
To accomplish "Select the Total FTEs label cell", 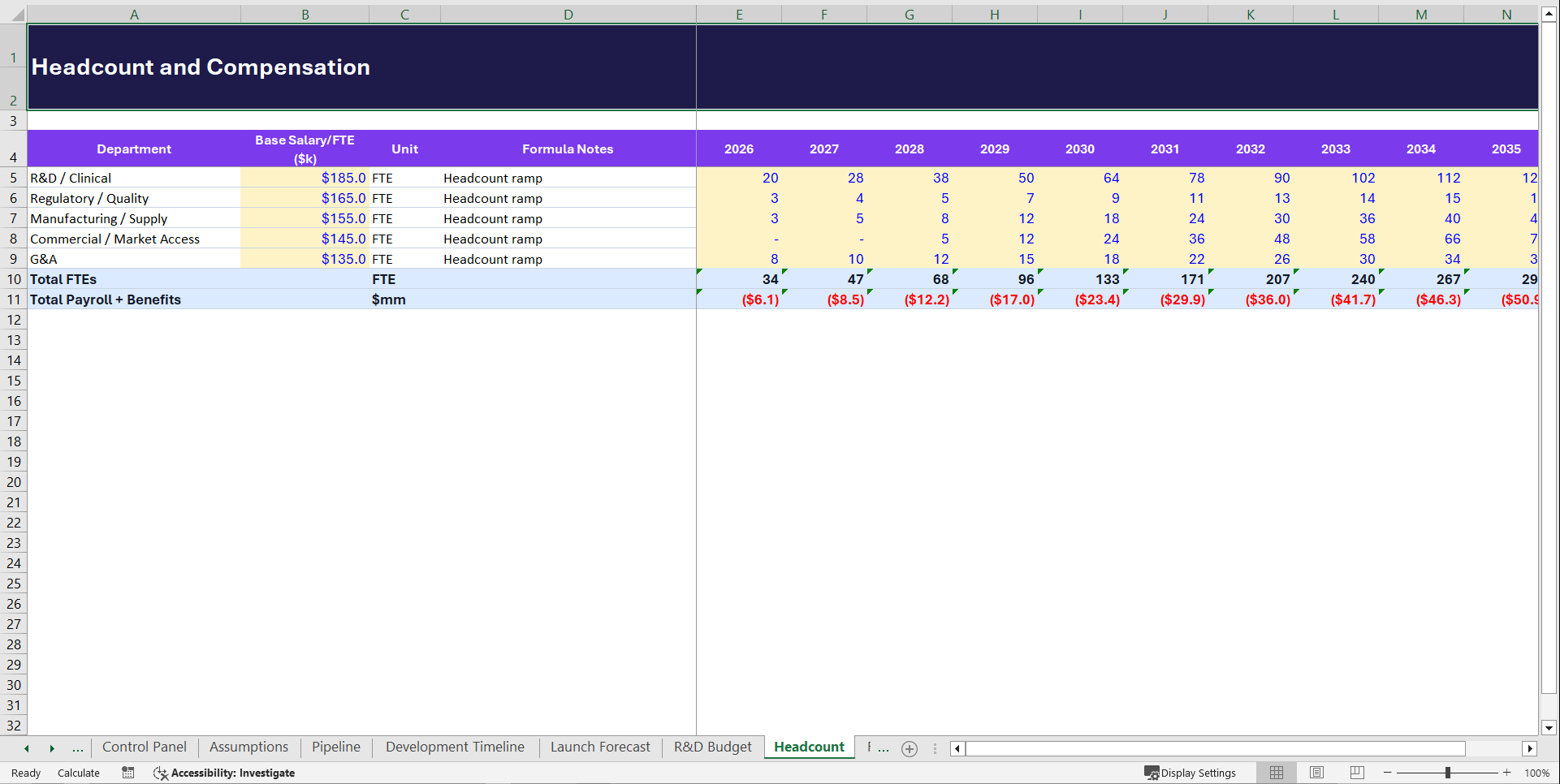I will point(134,279).
